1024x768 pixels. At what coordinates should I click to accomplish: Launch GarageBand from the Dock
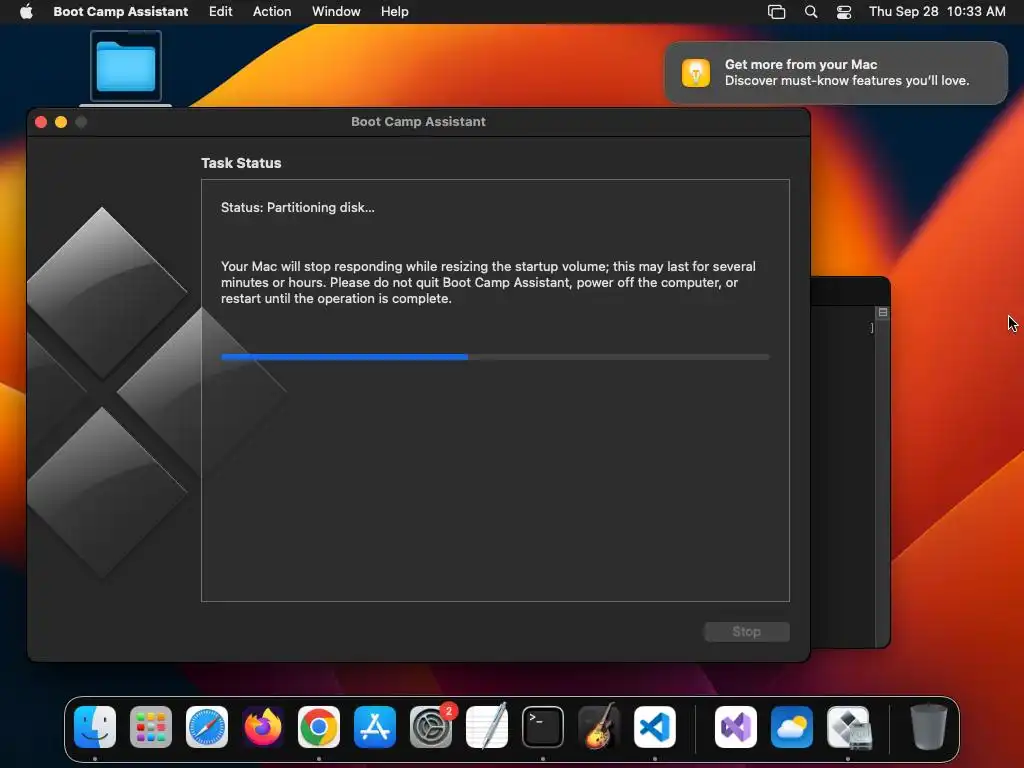[x=599, y=727]
